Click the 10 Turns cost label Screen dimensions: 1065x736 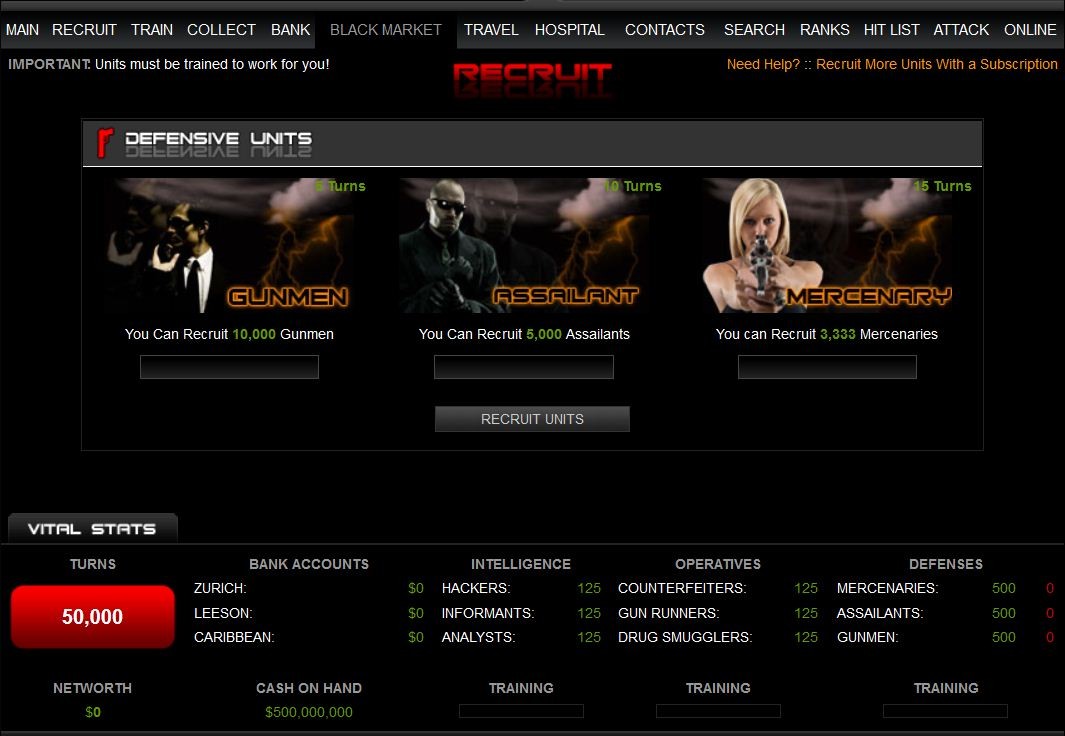633,186
